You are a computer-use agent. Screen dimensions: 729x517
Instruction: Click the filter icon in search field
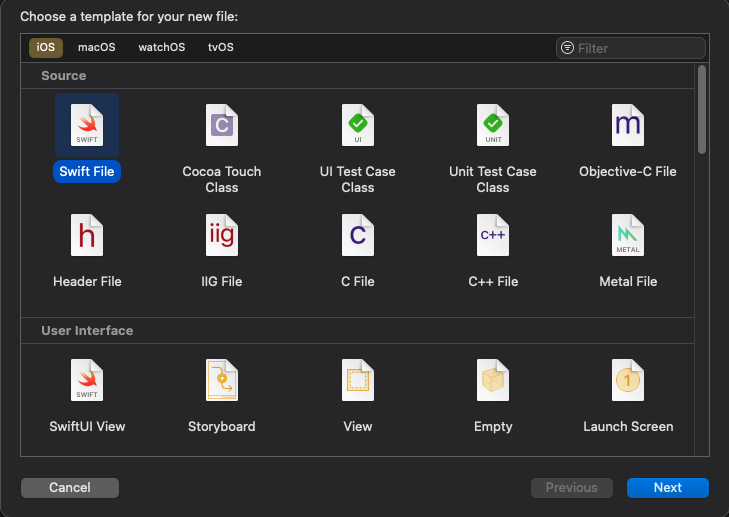coord(567,47)
